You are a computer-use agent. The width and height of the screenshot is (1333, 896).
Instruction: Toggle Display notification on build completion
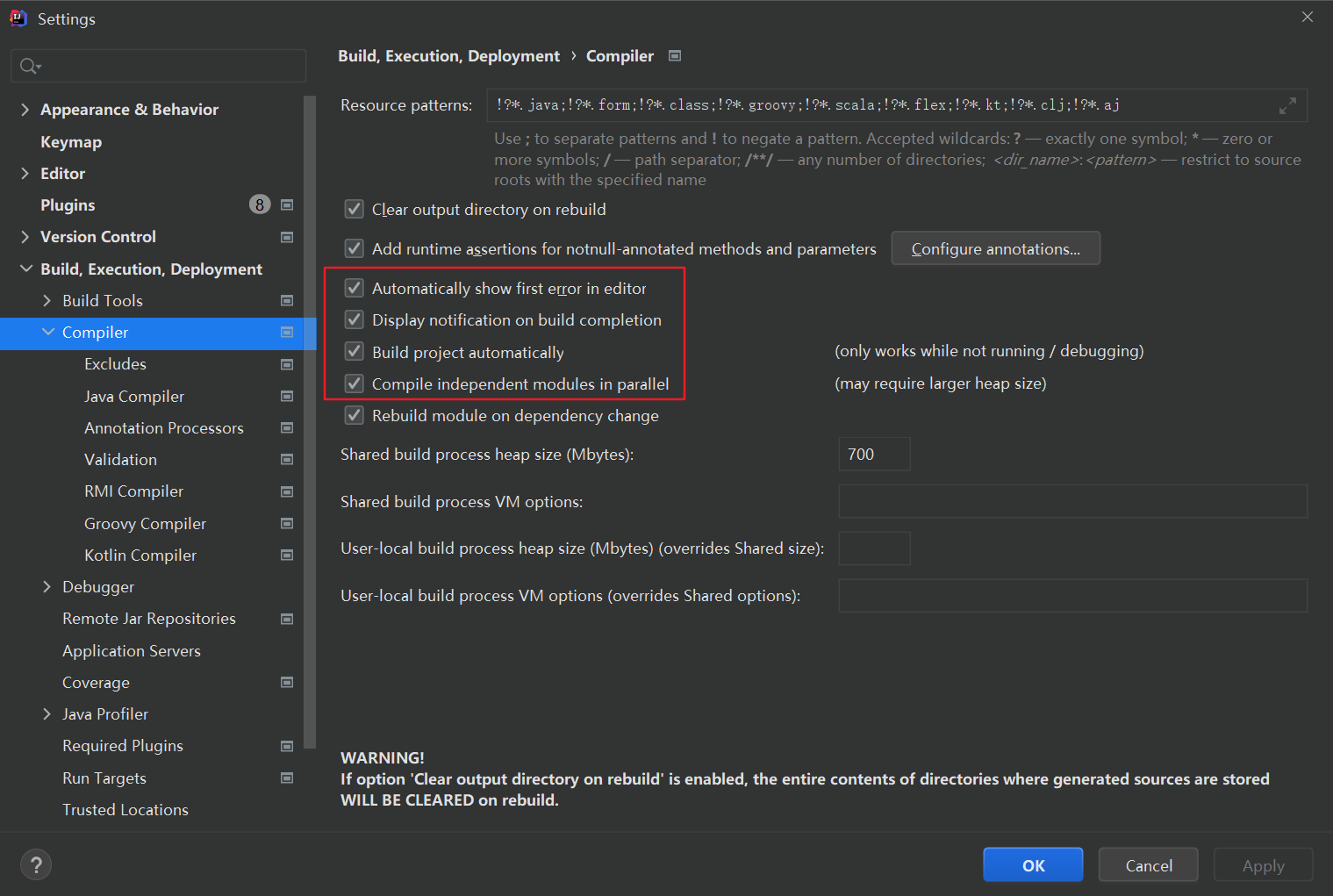click(x=355, y=319)
